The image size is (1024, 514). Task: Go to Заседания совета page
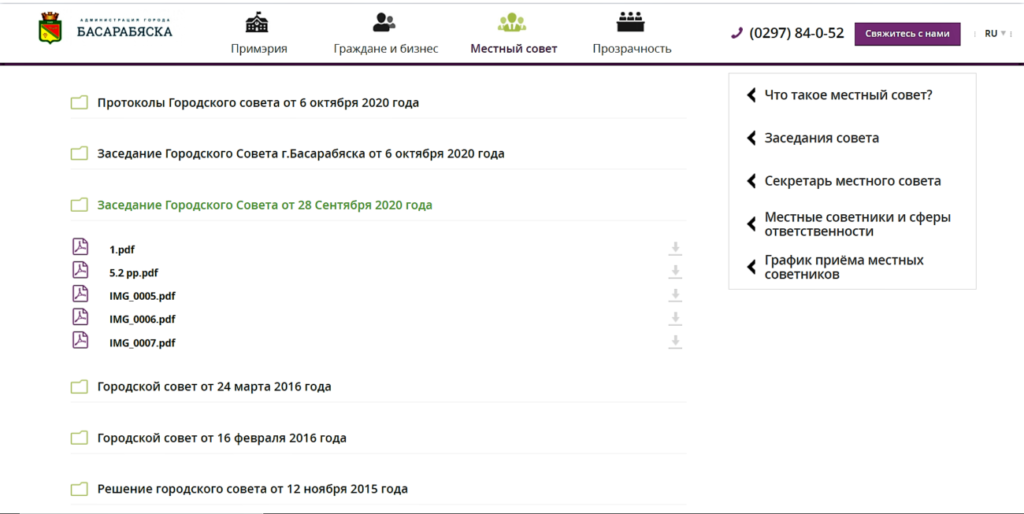[822, 138]
